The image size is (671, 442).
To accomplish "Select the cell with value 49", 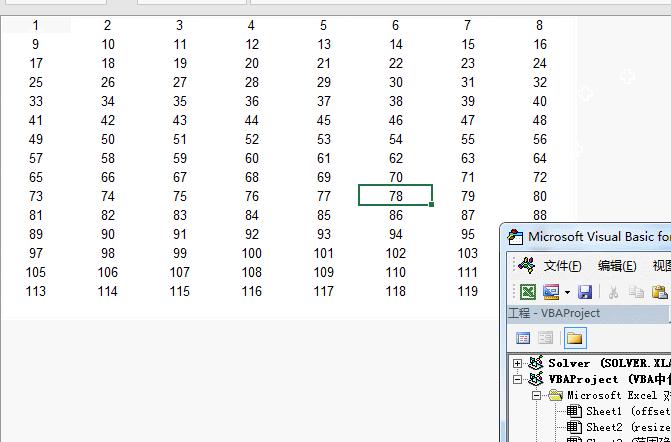I will [x=36, y=139].
